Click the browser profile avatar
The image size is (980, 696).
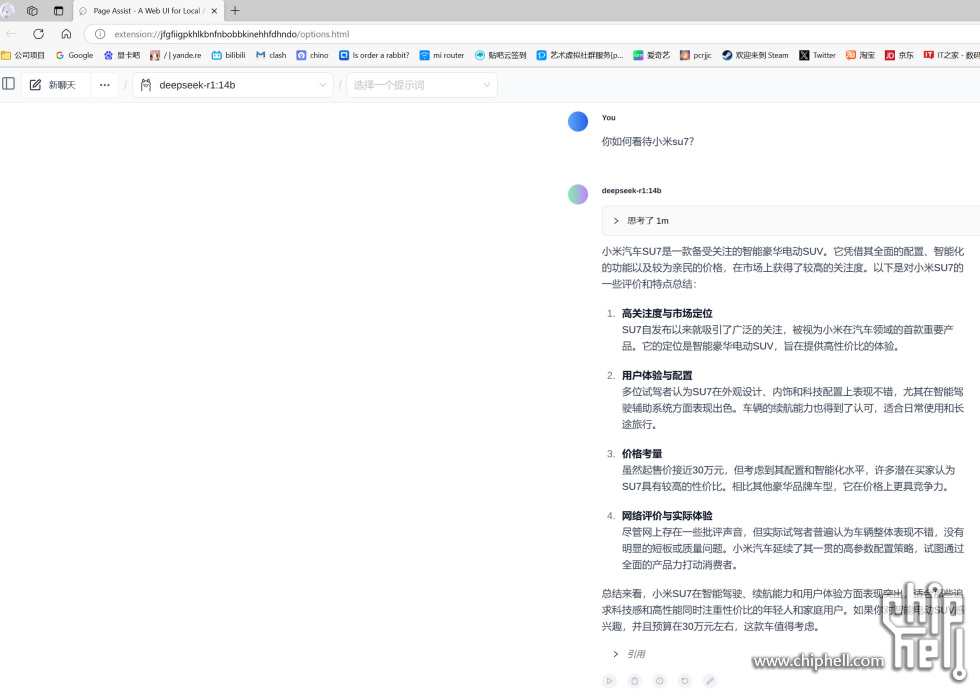coord(8,11)
